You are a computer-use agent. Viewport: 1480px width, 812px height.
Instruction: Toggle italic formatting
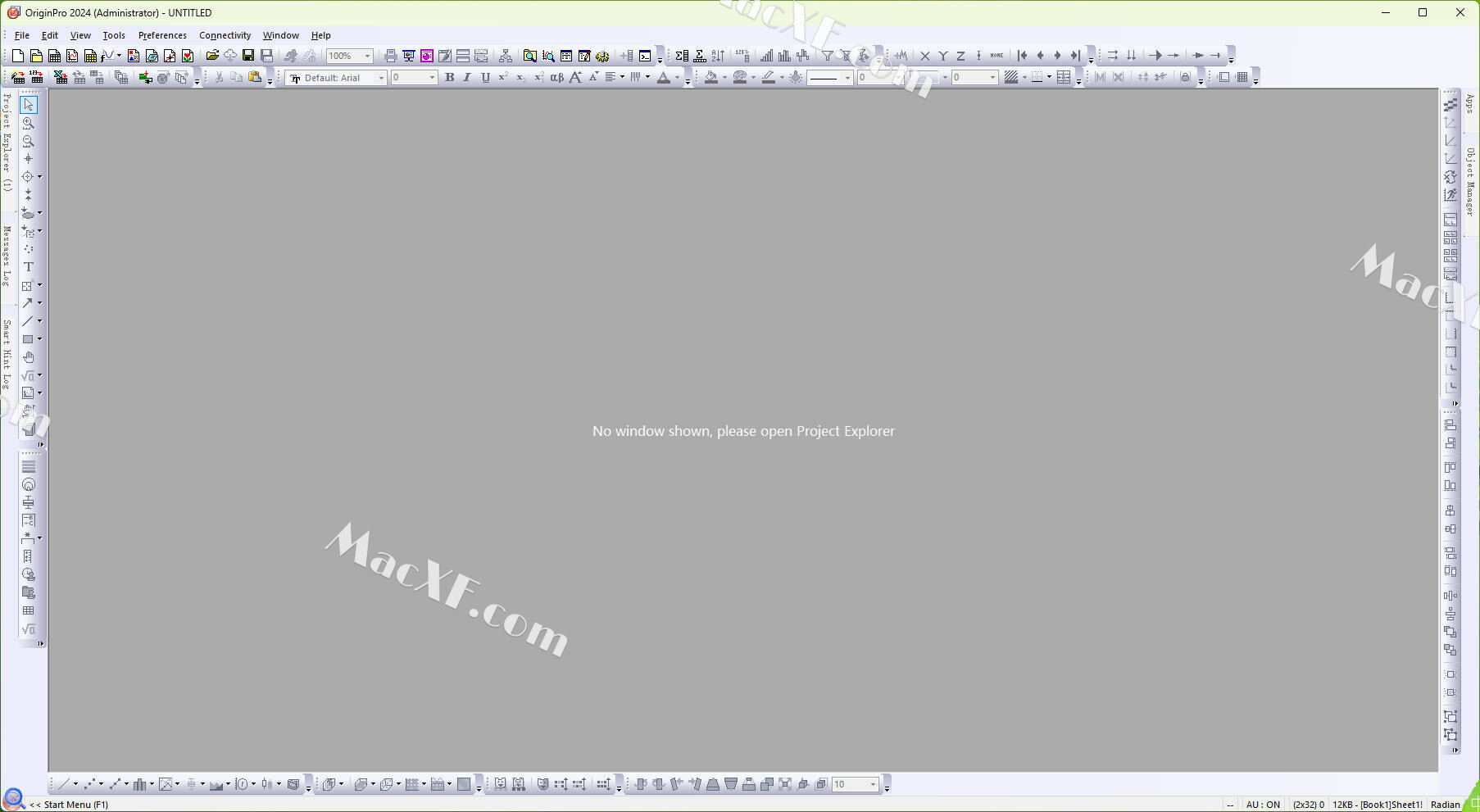point(467,77)
